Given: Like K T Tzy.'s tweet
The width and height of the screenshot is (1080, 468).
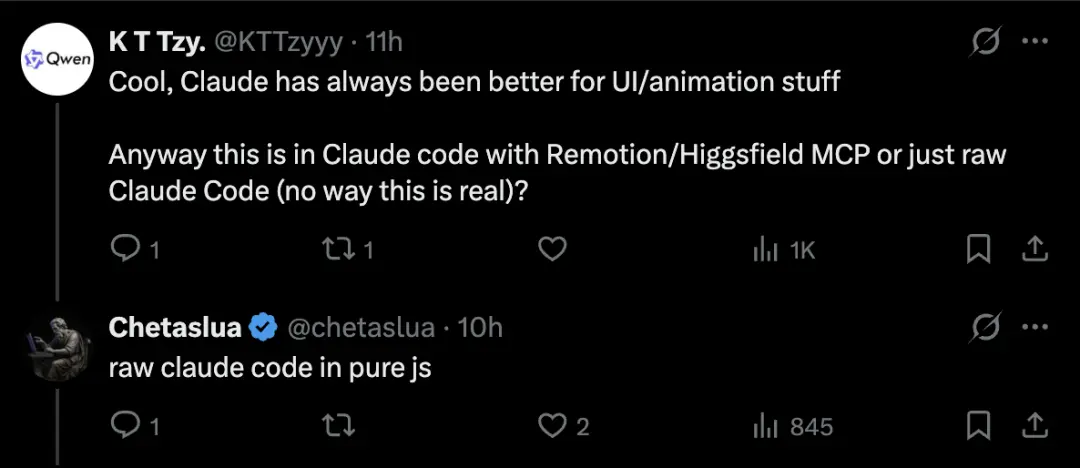Looking at the screenshot, I should [x=552, y=250].
